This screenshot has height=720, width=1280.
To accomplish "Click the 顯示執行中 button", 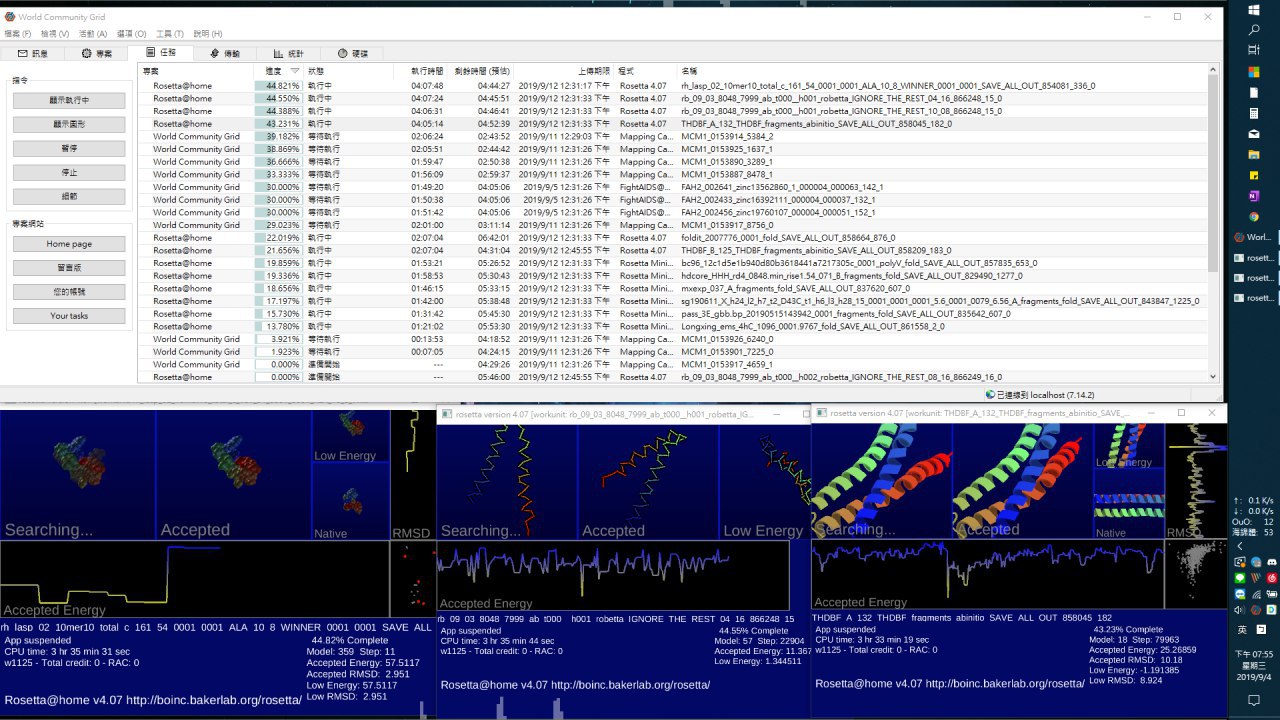I will tap(70, 101).
